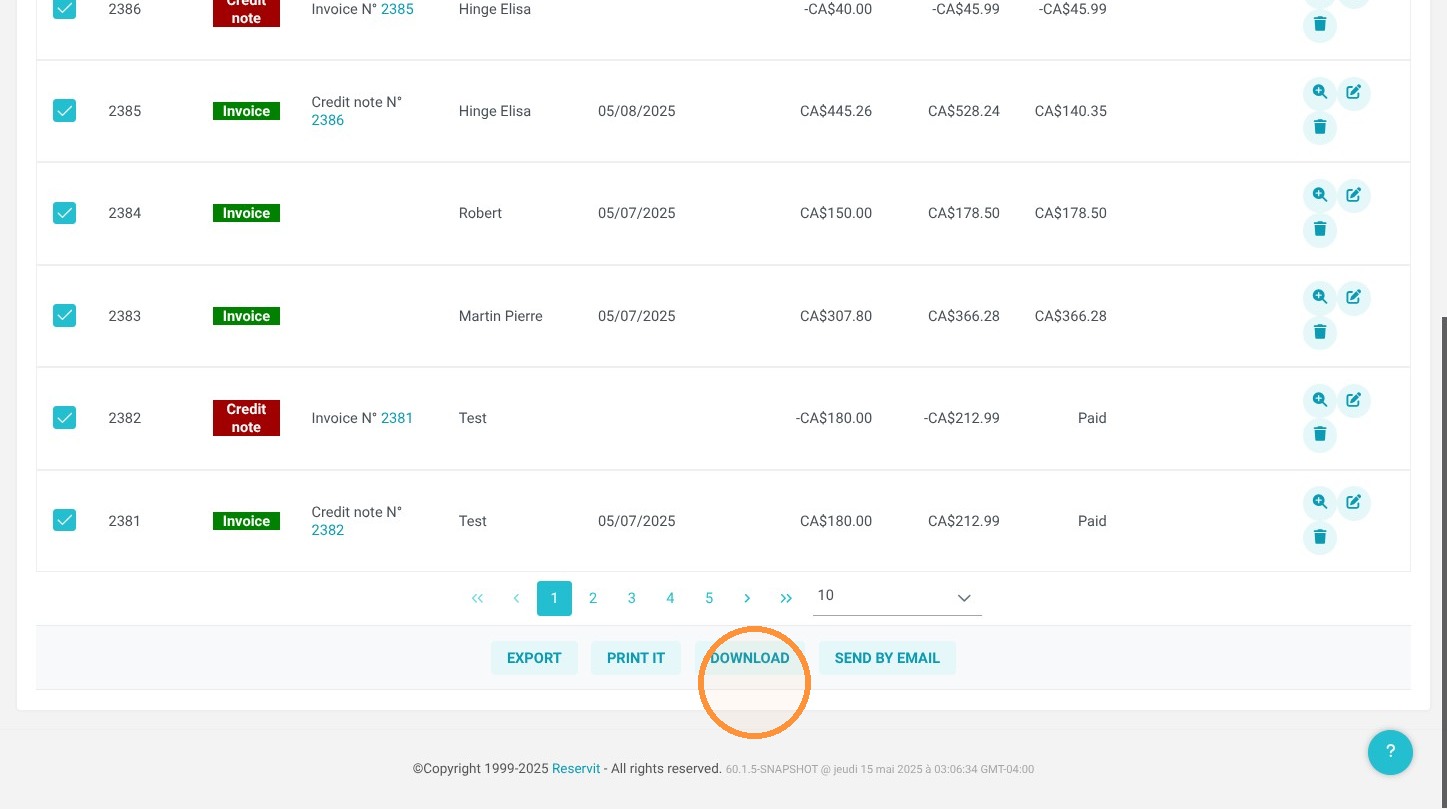Delete invoice 2385 using trash icon
Screen dimensions: 1447x809
point(1320,128)
